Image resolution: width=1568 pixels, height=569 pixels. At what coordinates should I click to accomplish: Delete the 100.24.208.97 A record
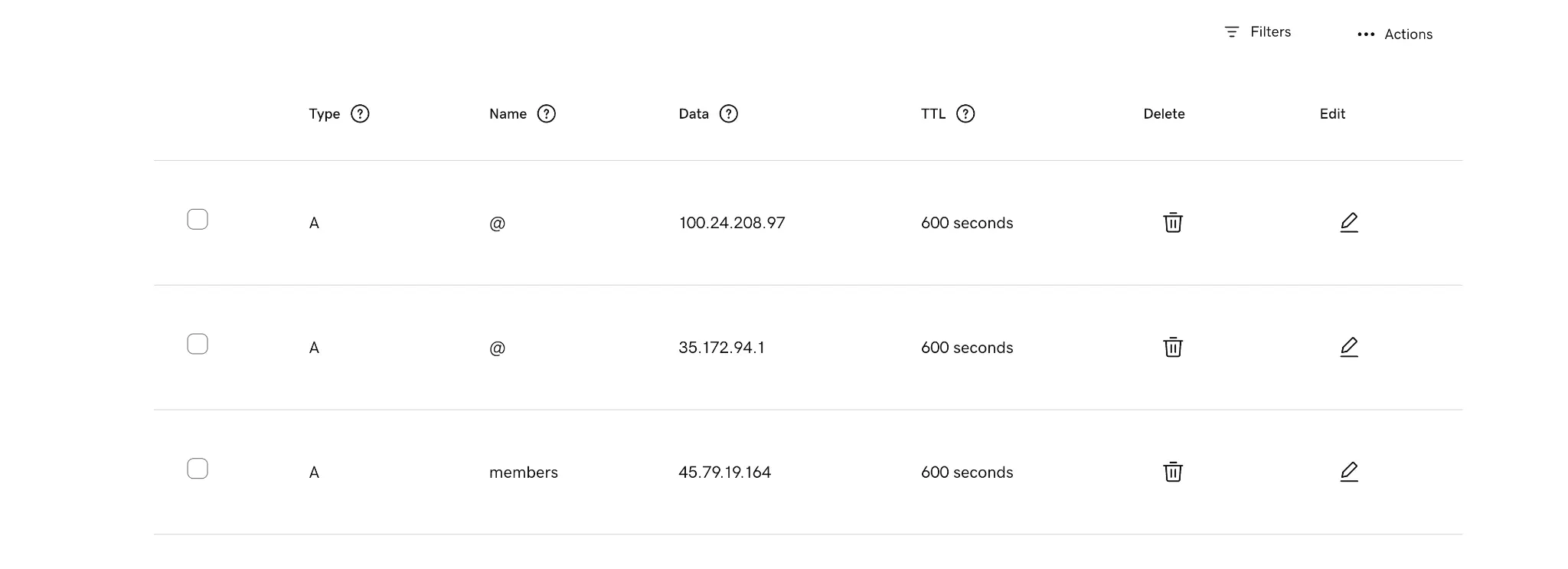(x=1173, y=223)
